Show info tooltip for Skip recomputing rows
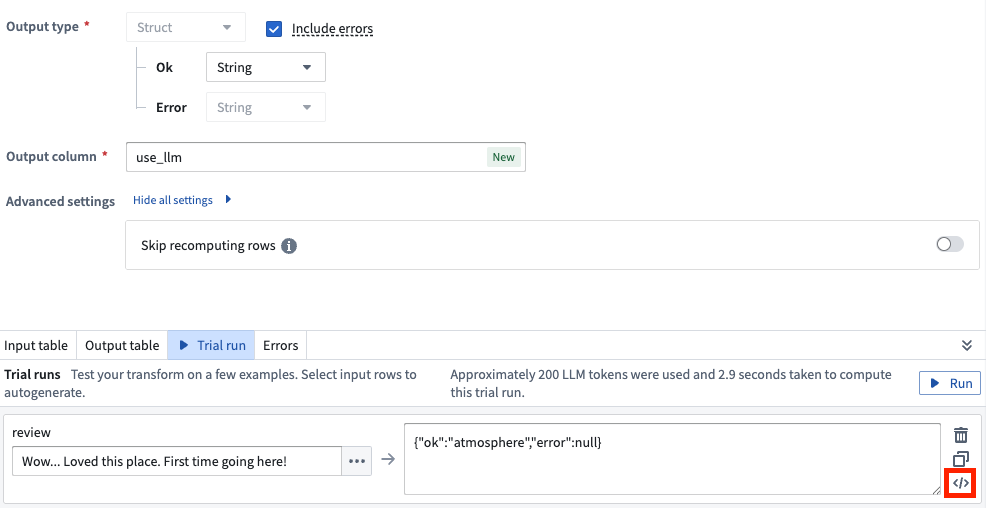The width and height of the screenshot is (986, 508). [x=289, y=246]
